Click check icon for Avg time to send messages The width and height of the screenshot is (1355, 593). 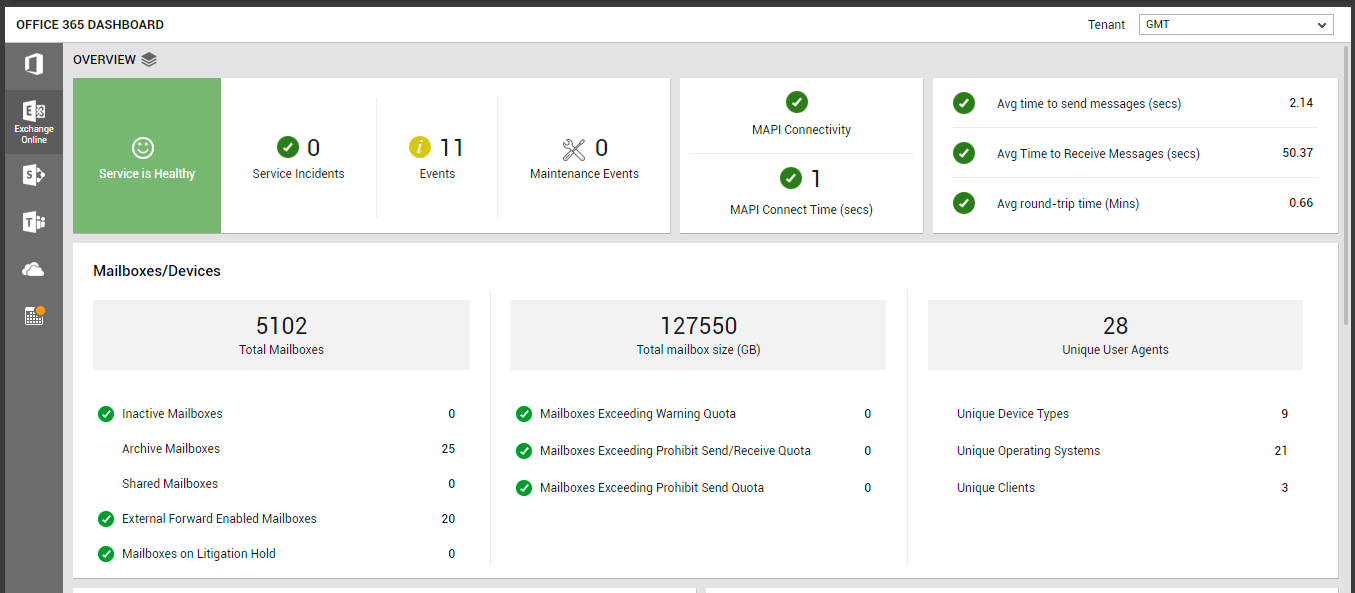(964, 103)
